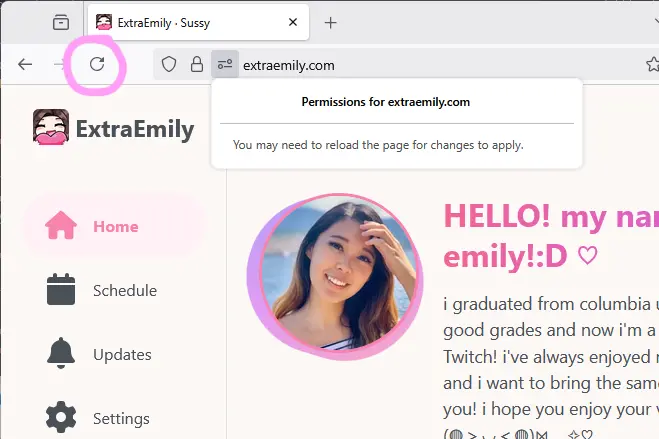Click the forward navigation arrow
This screenshot has height=439, width=659.
pyautogui.click(x=60, y=64)
